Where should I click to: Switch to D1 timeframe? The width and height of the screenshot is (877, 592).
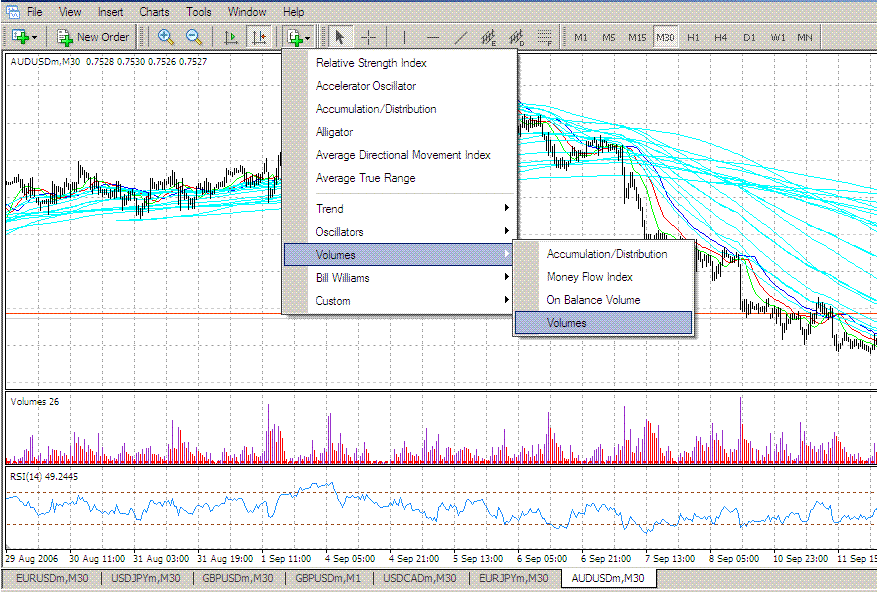(749, 37)
